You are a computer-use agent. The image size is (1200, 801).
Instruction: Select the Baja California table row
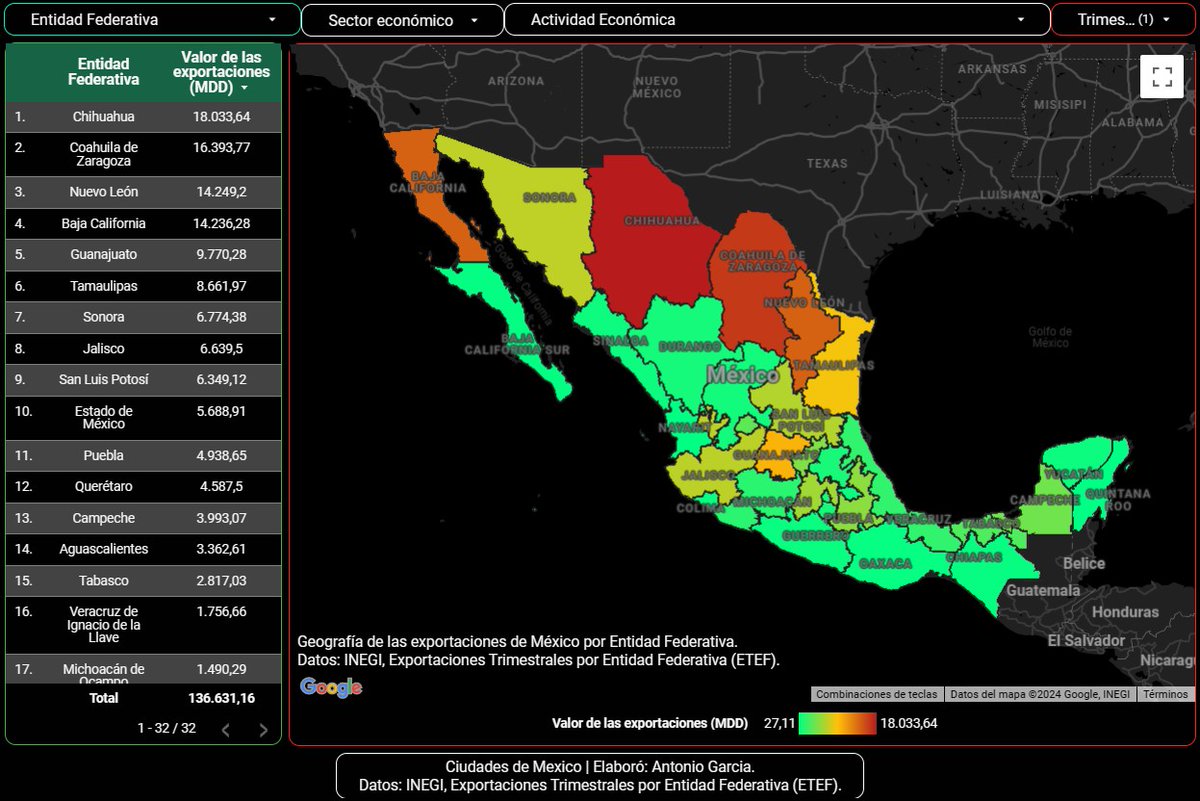coord(144,223)
